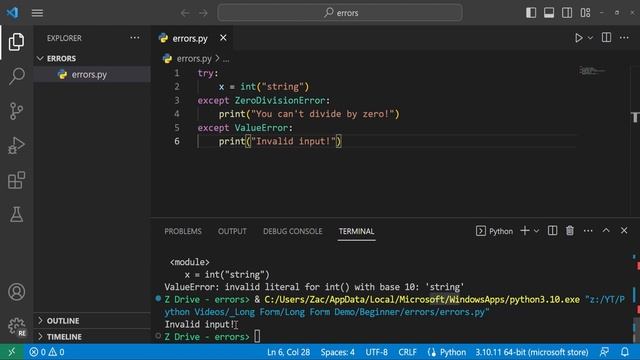Open the Run and Debug view
This screenshot has width=640, height=360.
click(x=16, y=145)
